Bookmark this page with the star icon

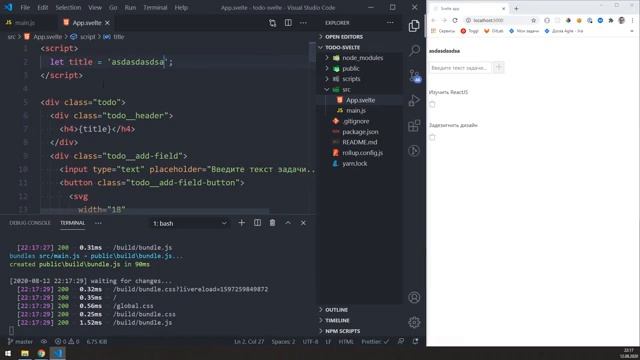click(x=533, y=20)
